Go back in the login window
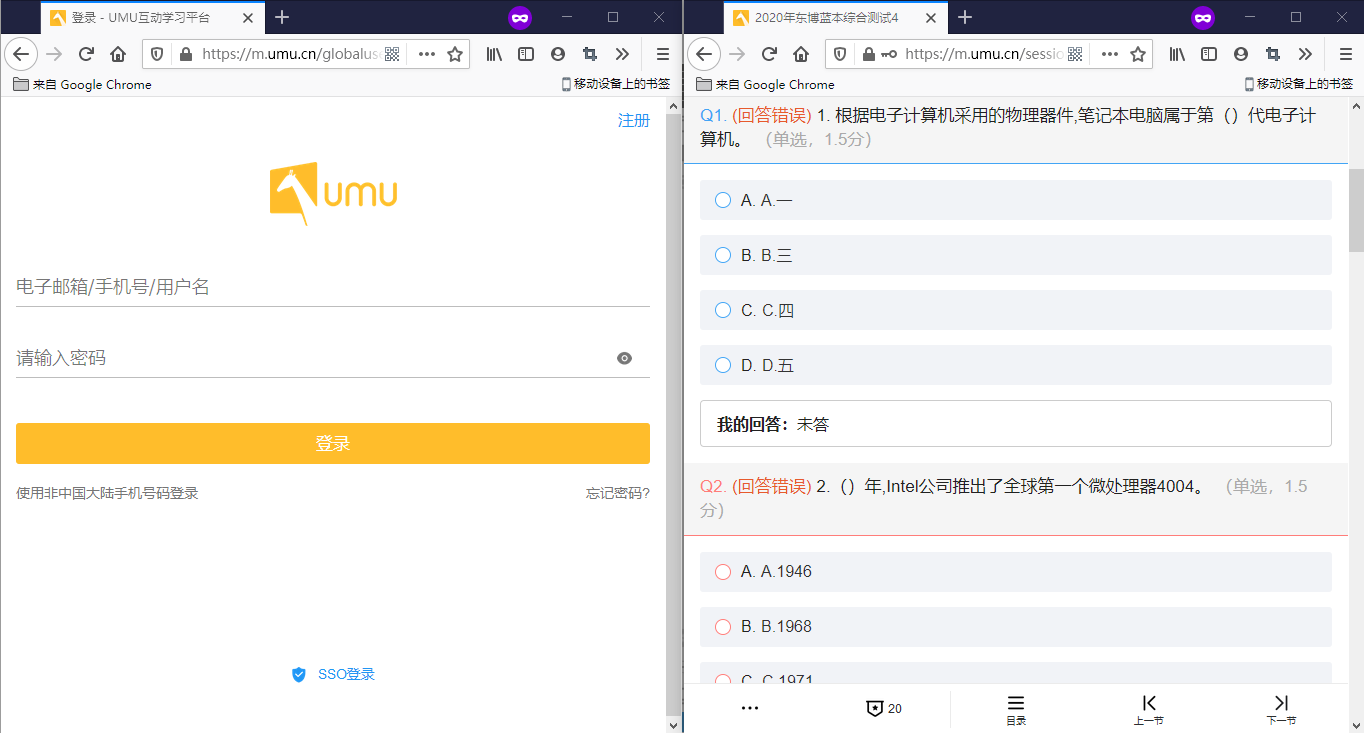Image resolution: width=1364 pixels, height=733 pixels. pos(21,55)
